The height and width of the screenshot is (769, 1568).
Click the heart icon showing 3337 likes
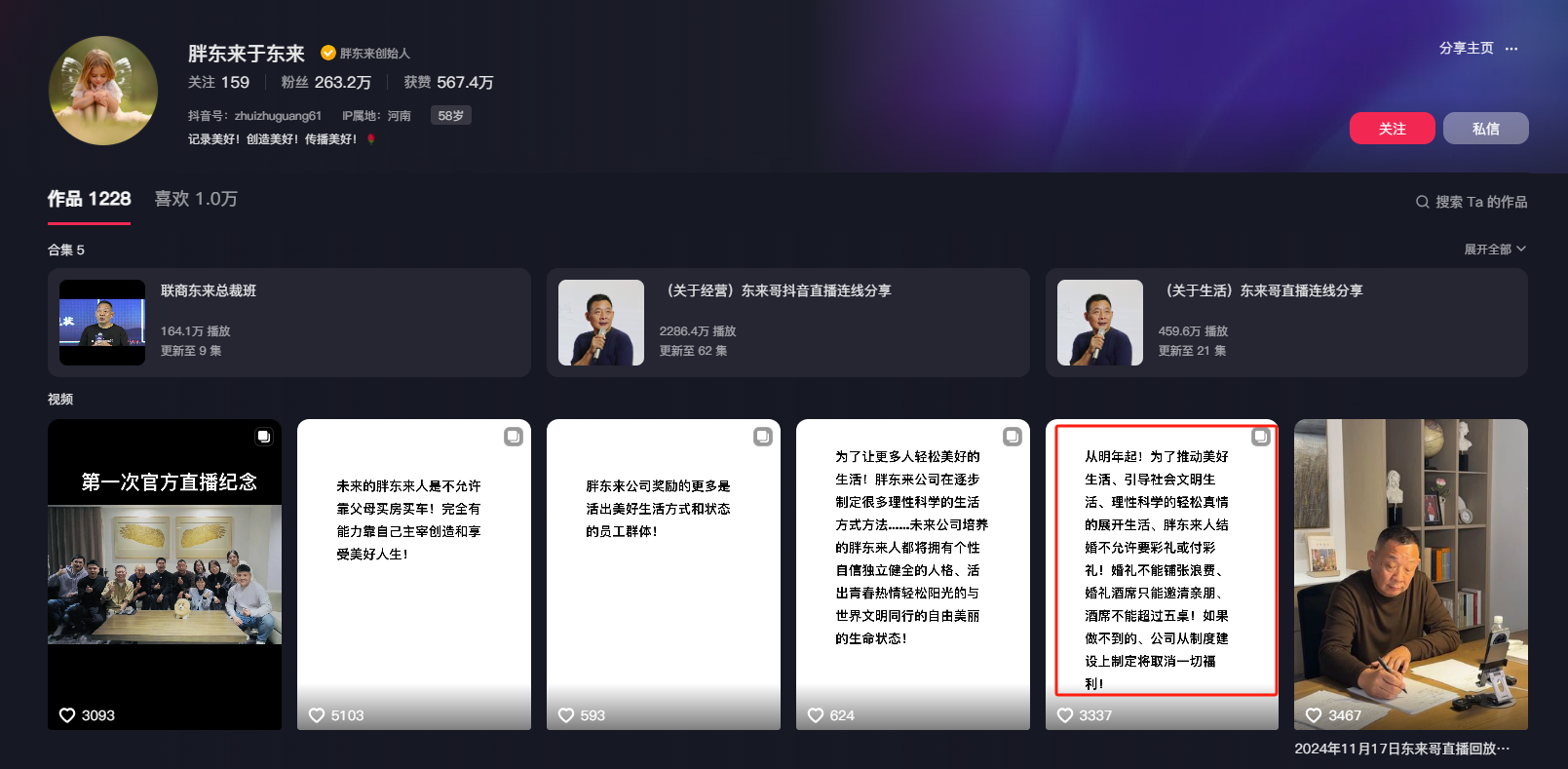(x=1065, y=715)
